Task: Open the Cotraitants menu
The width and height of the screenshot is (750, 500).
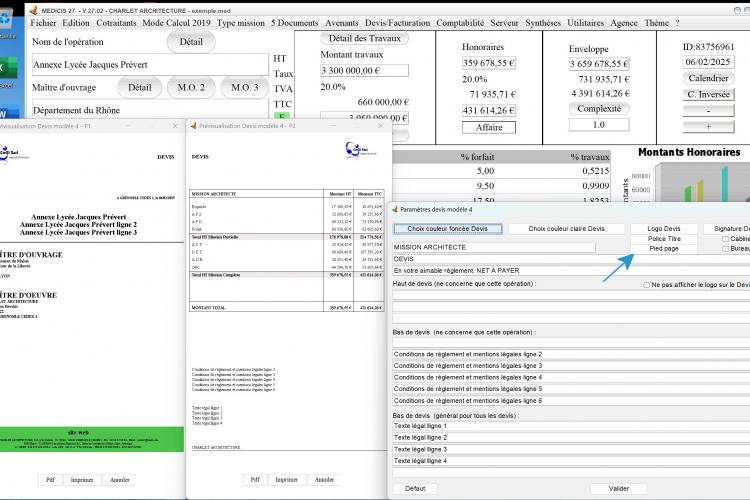Action: [x=116, y=23]
